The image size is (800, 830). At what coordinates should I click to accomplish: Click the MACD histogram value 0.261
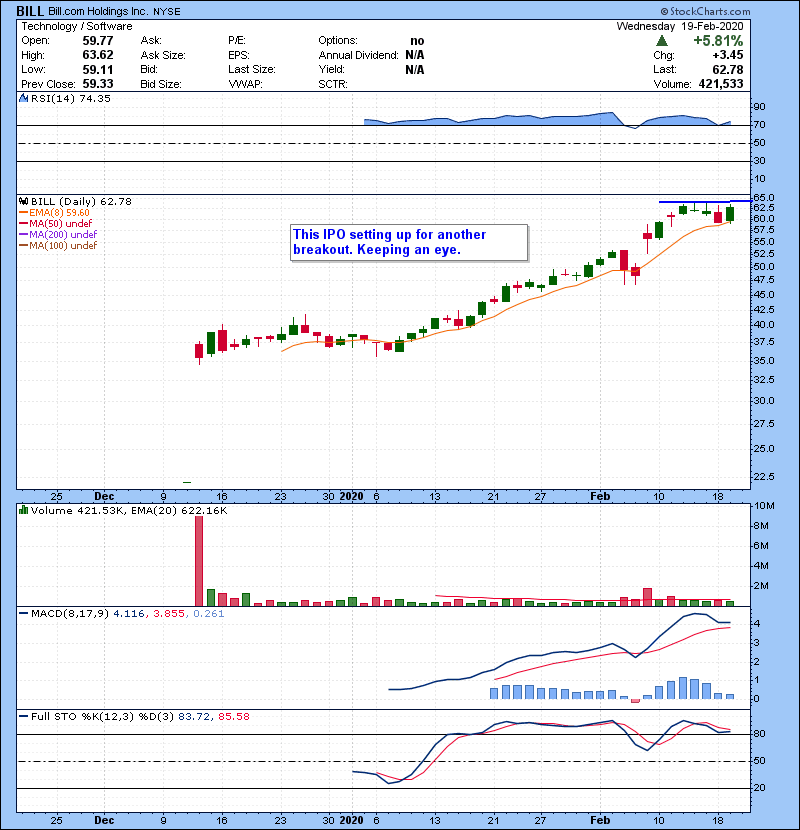click(209, 614)
